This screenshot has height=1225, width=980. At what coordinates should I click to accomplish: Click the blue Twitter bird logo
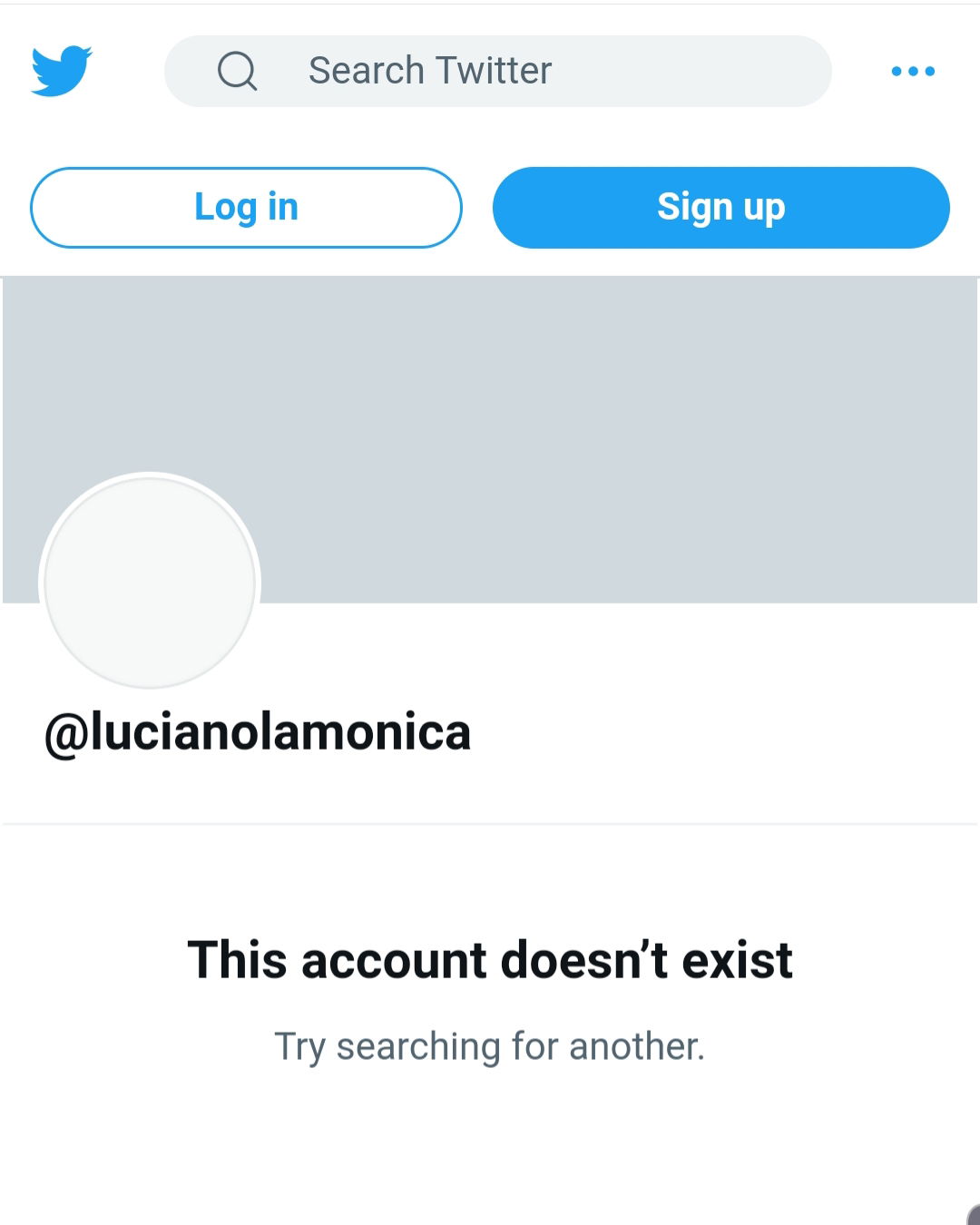(62, 71)
